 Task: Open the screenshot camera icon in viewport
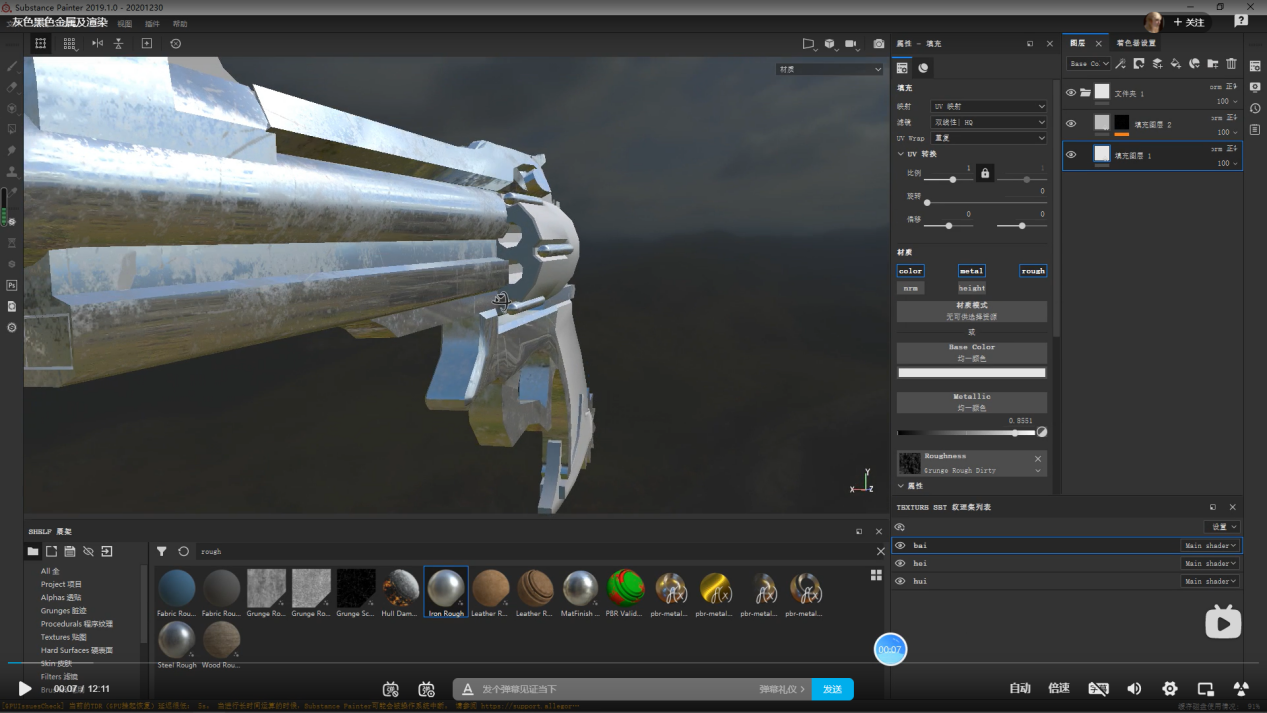[x=879, y=44]
